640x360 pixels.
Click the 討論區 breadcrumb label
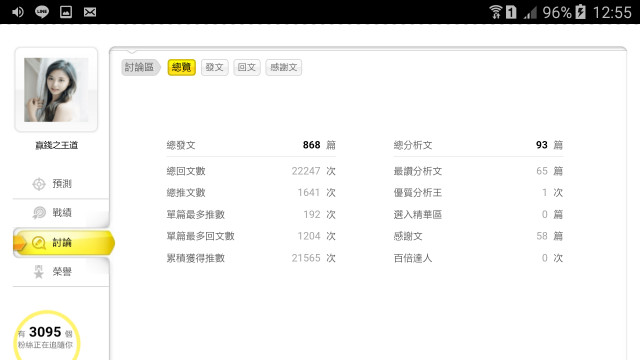coord(140,67)
